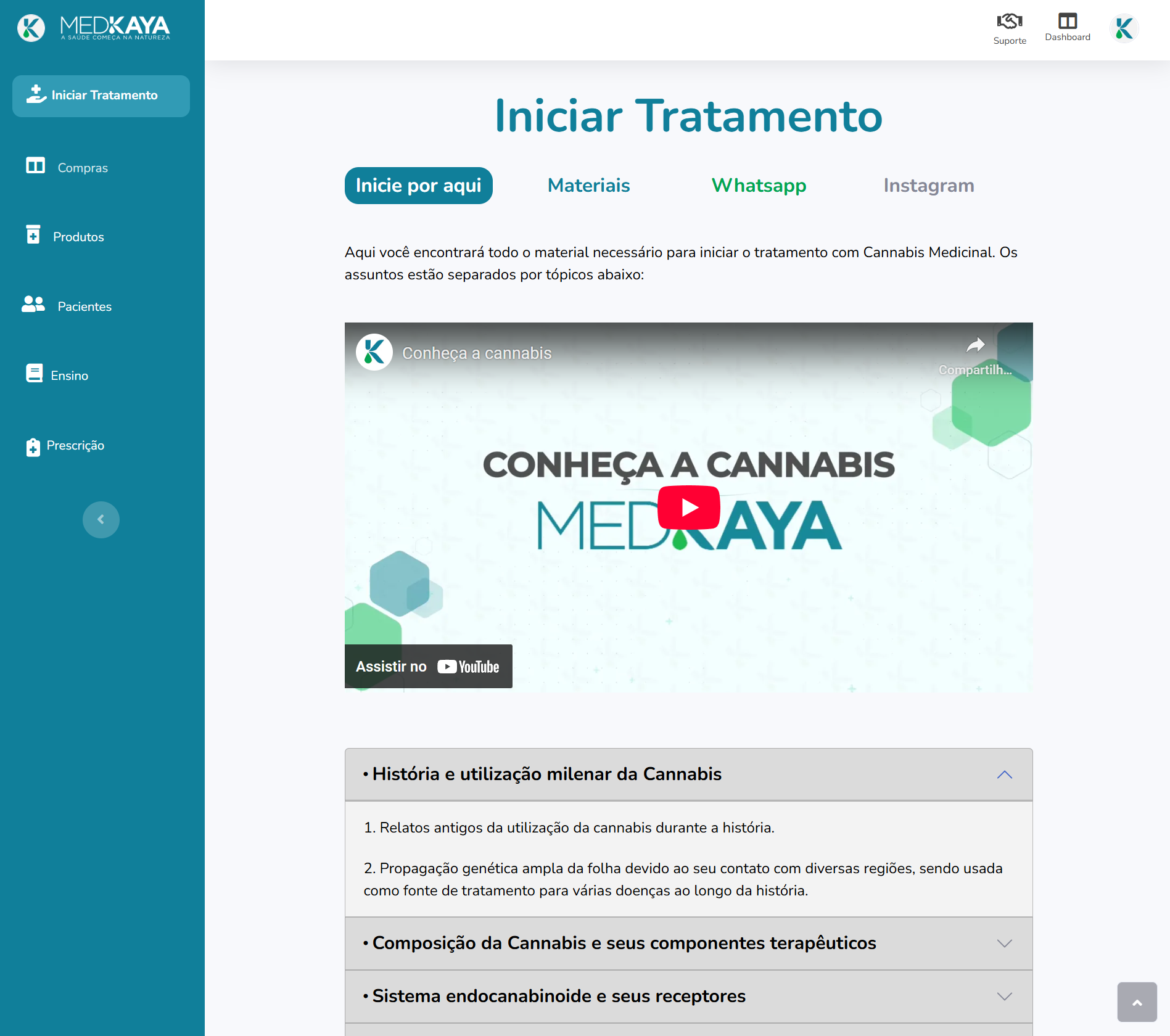
Task: Expand Sistema endocanabinoide e seus receptores
Action: pos(689,997)
